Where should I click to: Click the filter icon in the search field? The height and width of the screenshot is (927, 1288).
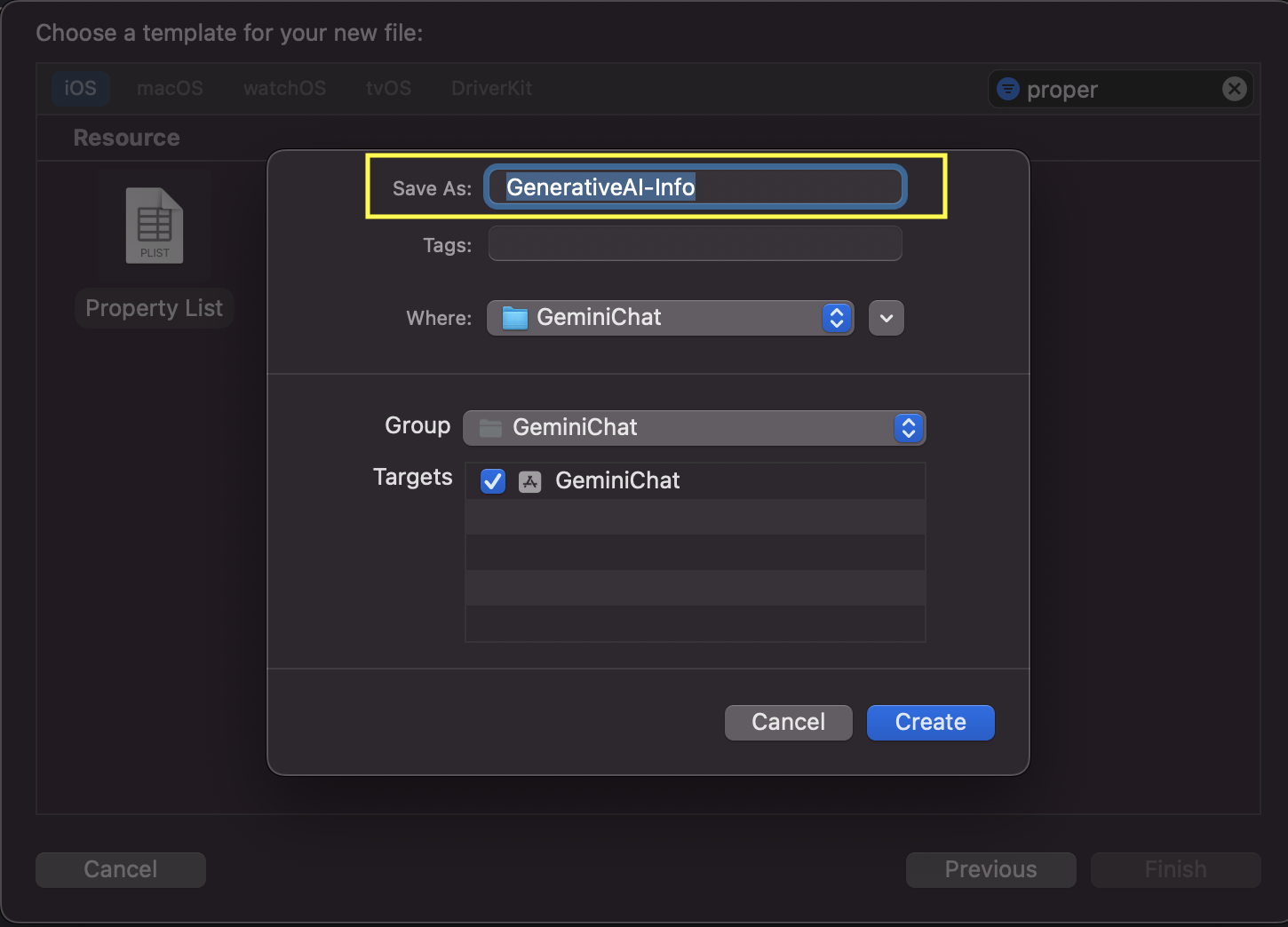(x=1008, y=89)
